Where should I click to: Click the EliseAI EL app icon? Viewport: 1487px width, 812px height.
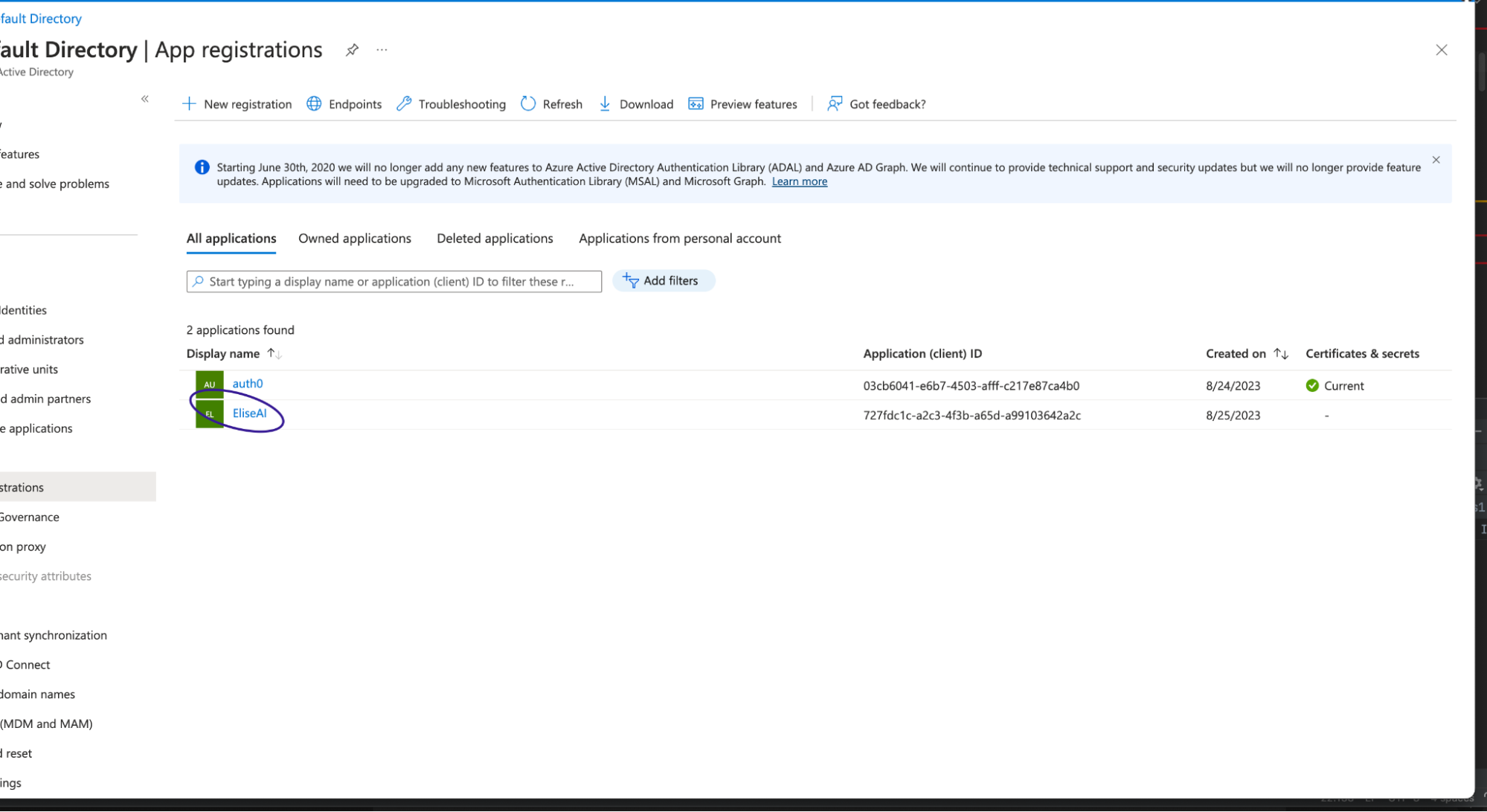[x=210, y=414]
